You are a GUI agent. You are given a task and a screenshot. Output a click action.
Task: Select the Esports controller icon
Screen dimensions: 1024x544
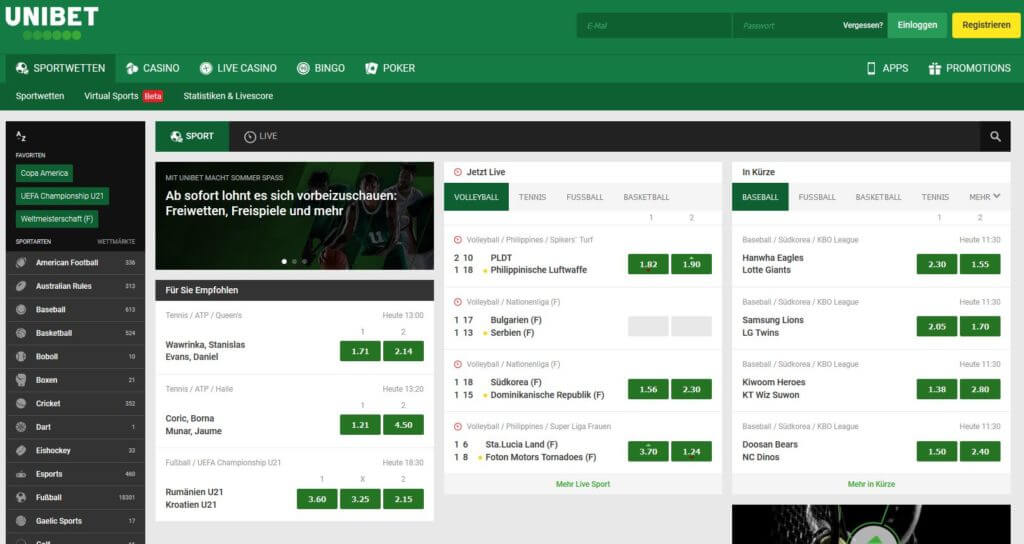(x=21, y=474)
